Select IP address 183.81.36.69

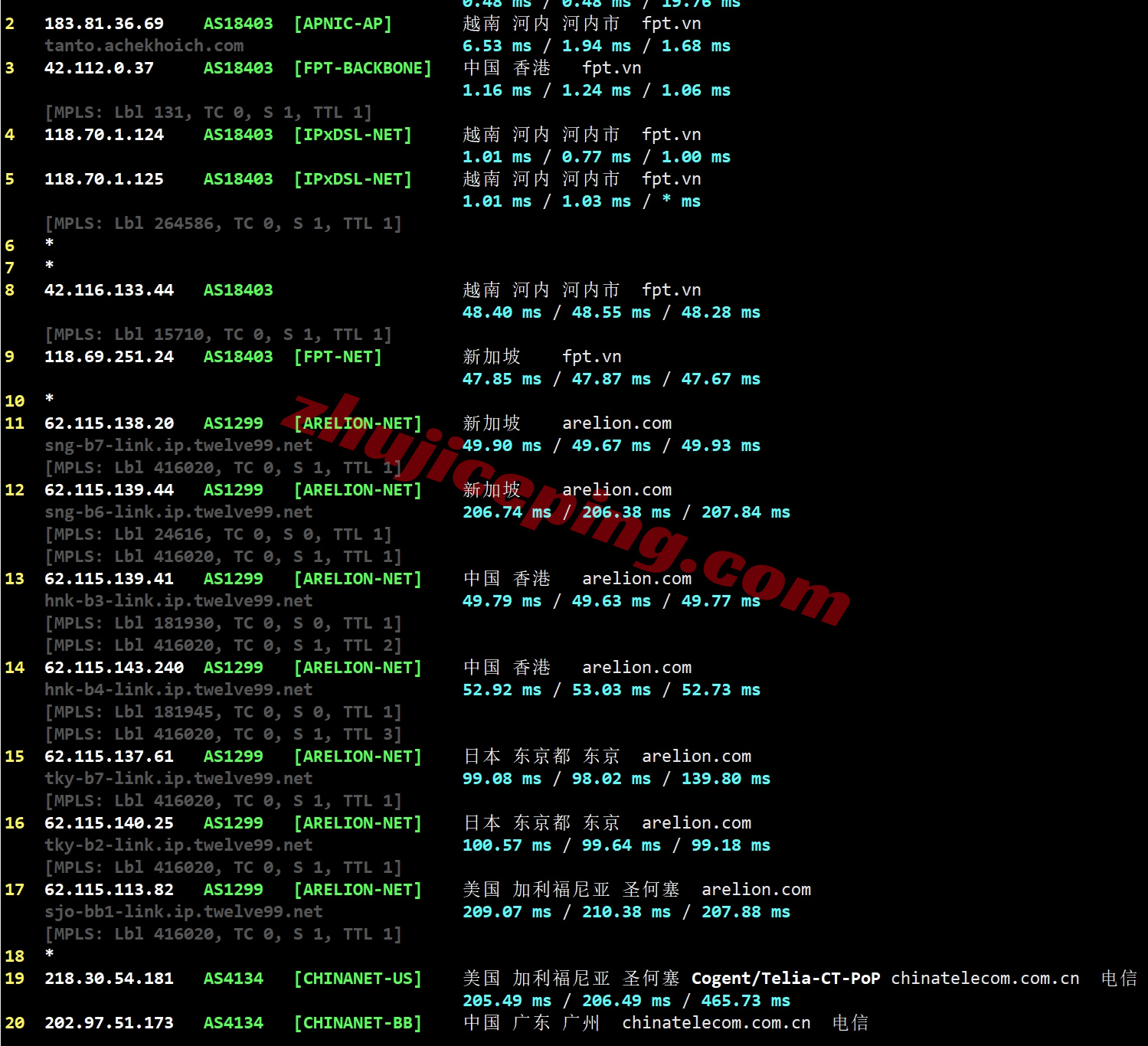[x=104, y=24]
